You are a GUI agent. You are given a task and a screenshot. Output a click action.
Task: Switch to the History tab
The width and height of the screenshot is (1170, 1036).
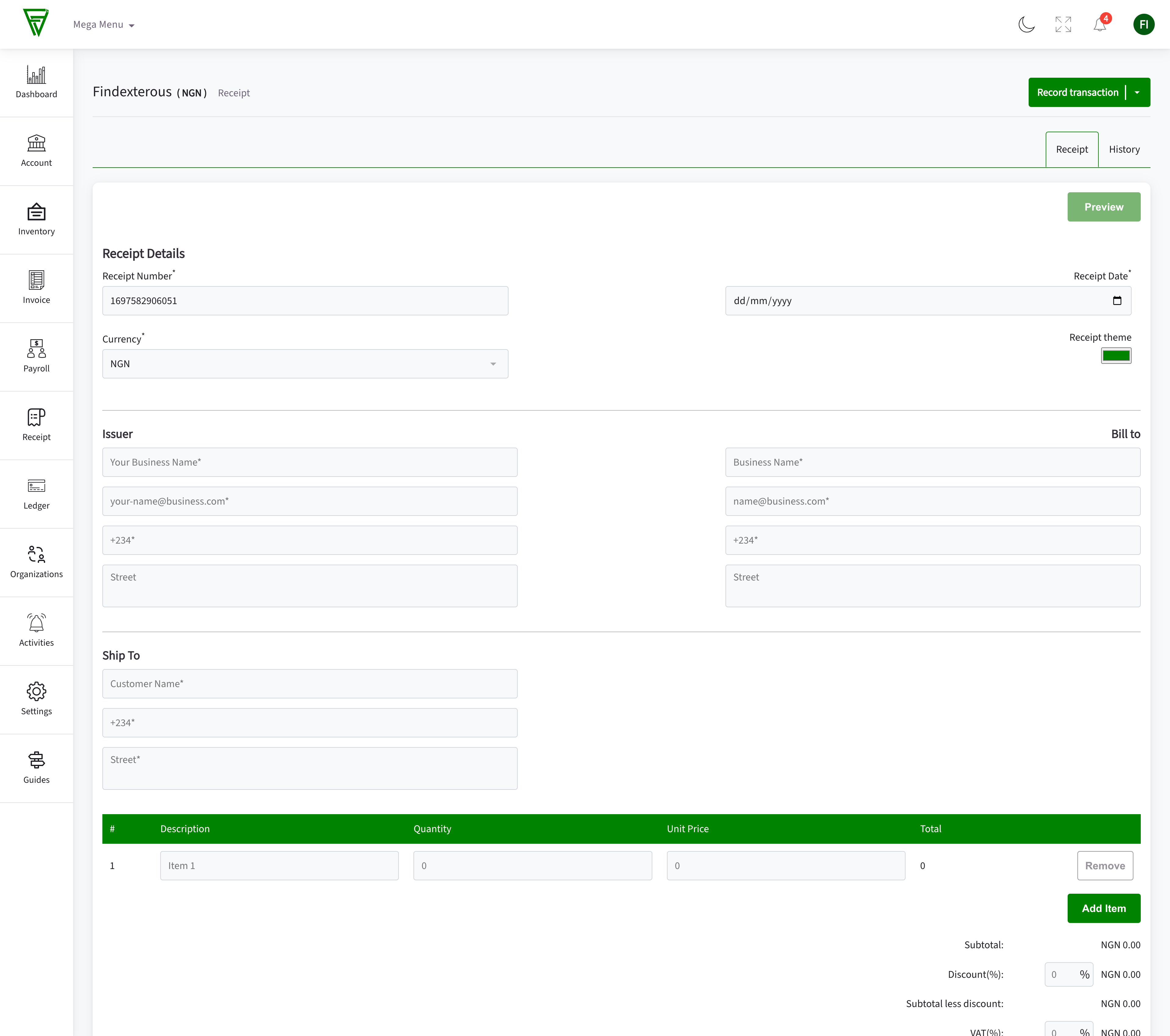[1124, 149]
